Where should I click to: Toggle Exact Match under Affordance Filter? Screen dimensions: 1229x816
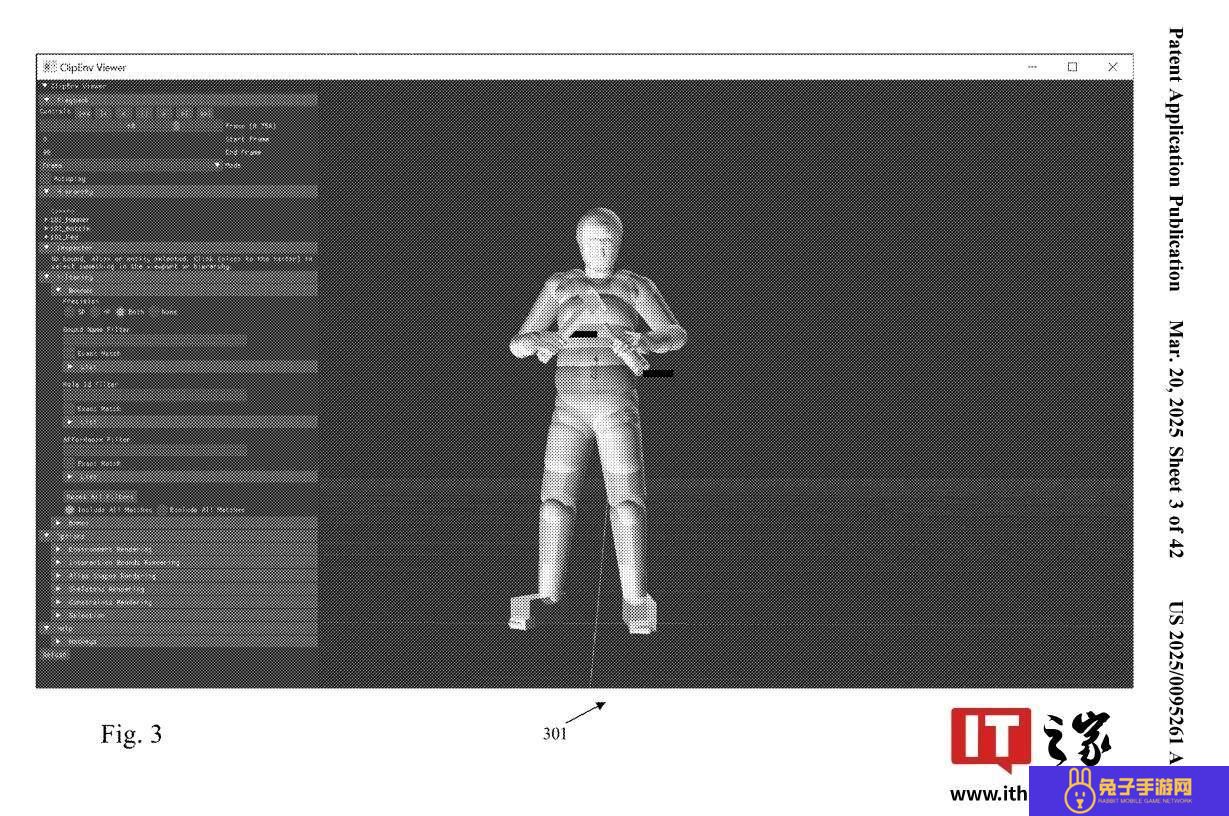pos(71,464)
